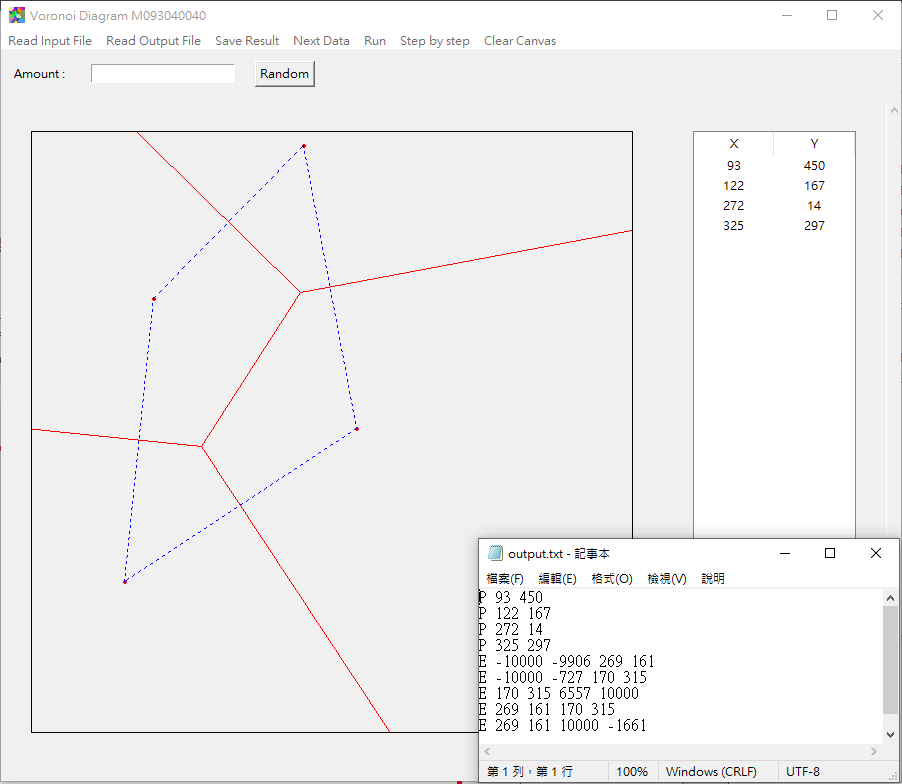This screenshot has width=902, height=784.
Task: Open Notepad 格式(O) menu
Action: 612,579
